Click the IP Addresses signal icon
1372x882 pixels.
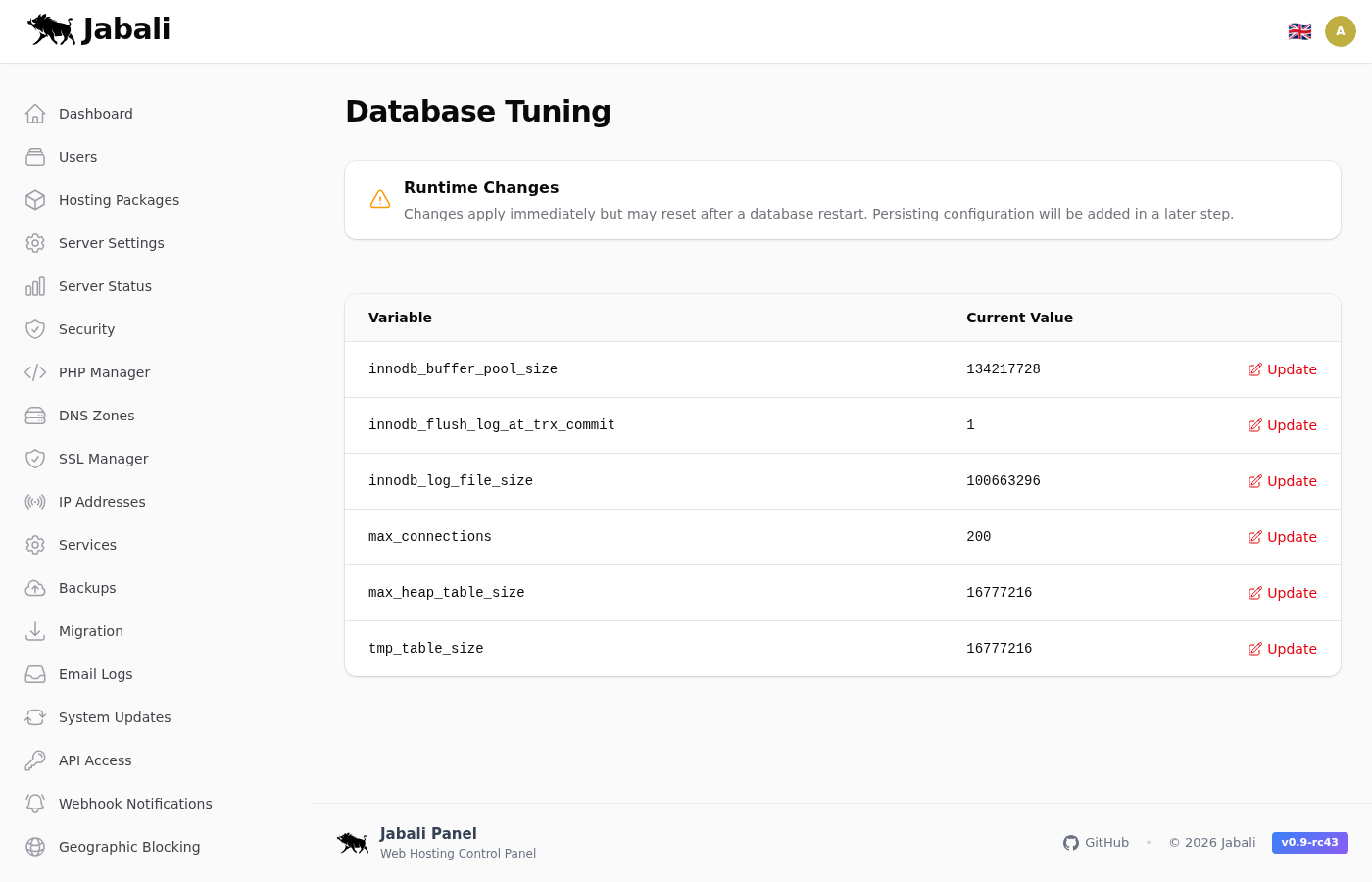(x=35, y=502)
